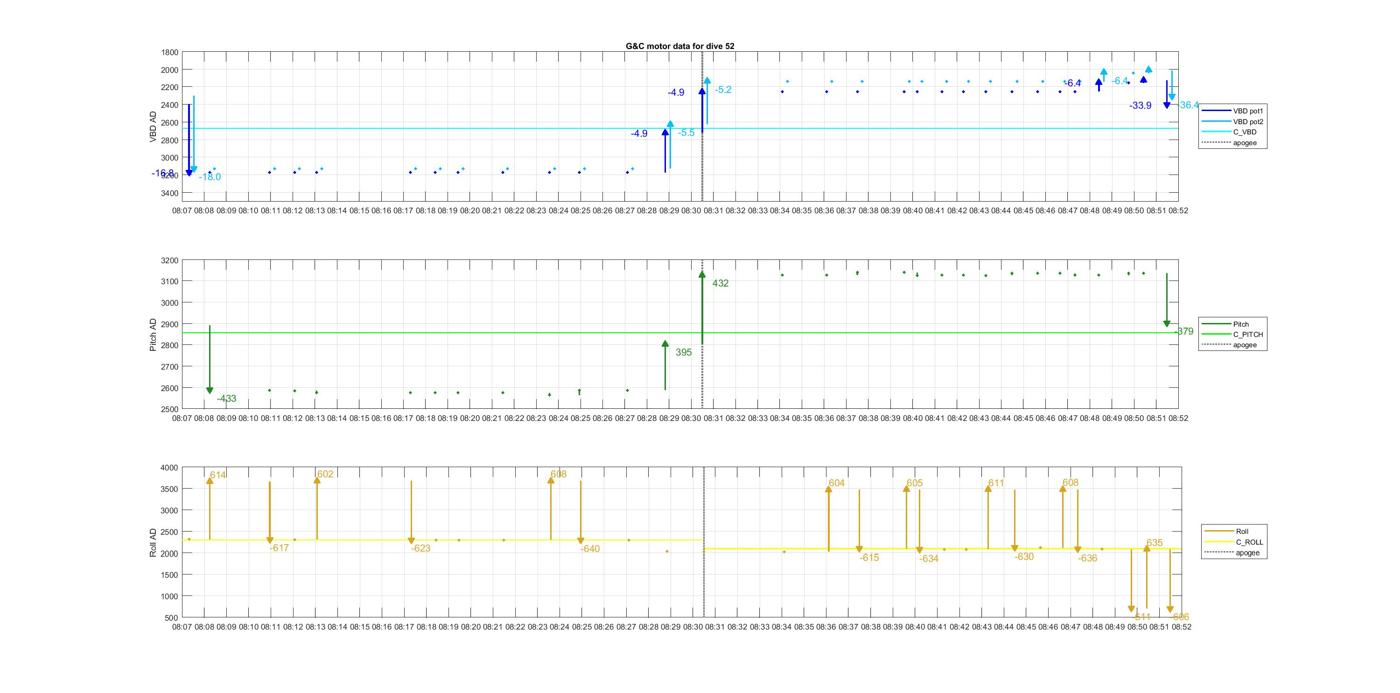The width and height of the screenshot is (1400, 693).
Task: Click the '-379' pitch data label
Action: coord(1183,331)
